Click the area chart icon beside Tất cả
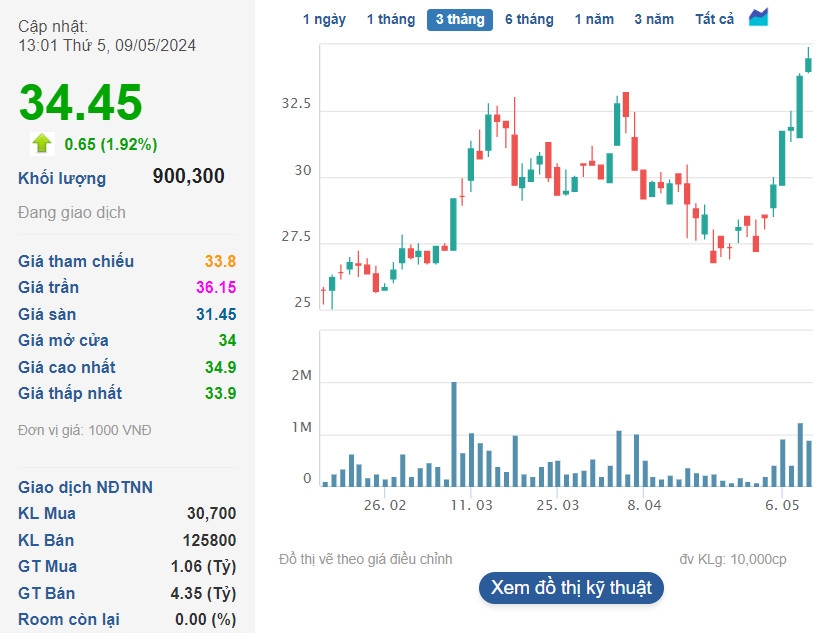 759,18
